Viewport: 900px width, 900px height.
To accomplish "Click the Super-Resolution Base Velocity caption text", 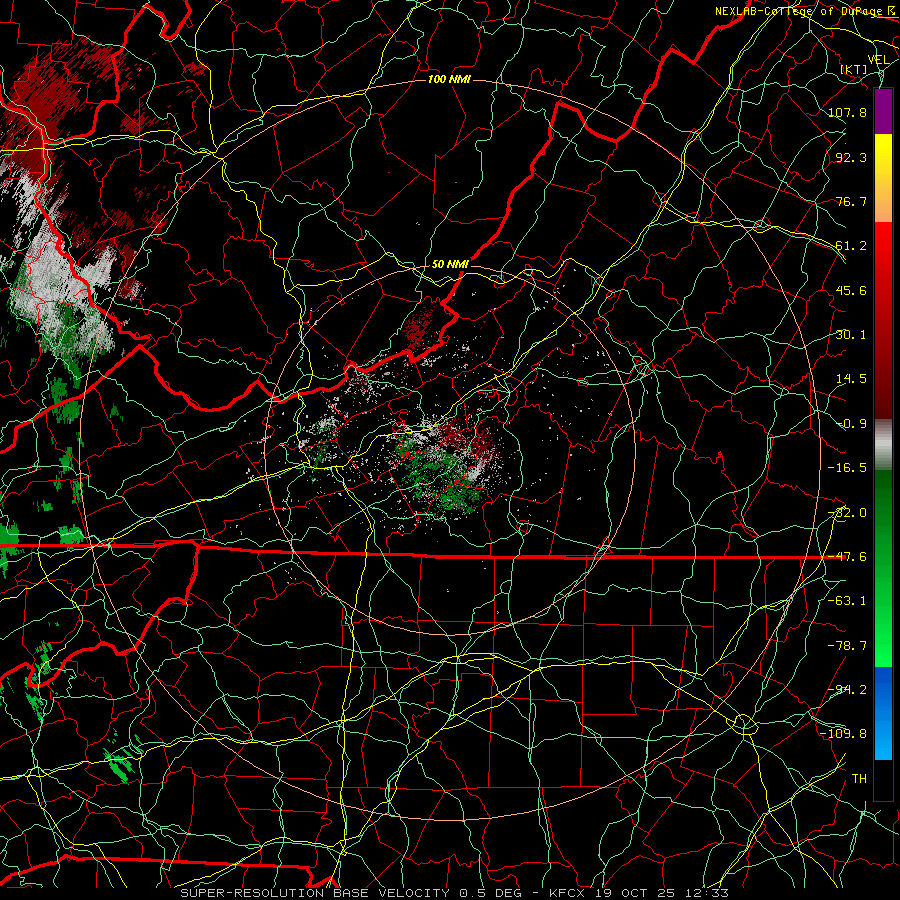I will coord(455,893).
